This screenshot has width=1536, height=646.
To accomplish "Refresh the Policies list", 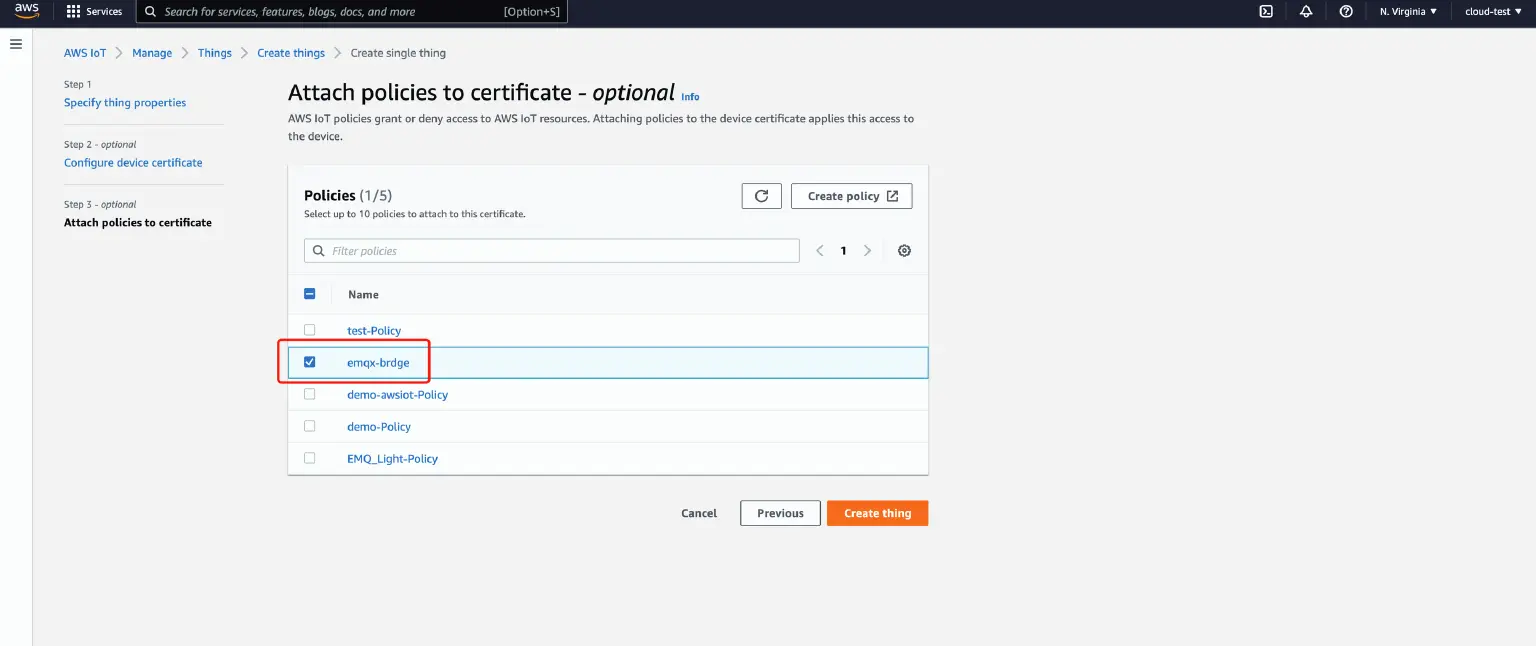I will pyautogui.click(x=761, y=195).
